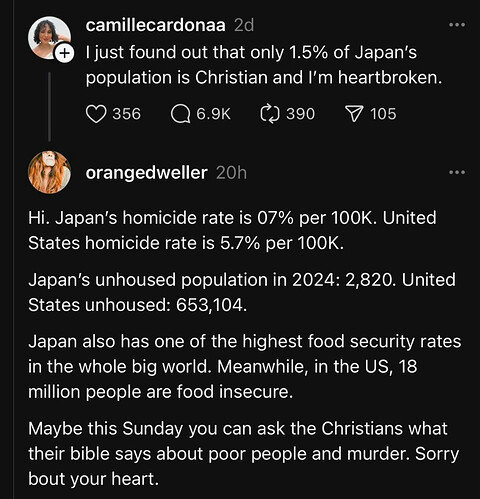Click the 390 reposts count
Image resolution: width=480 pixels, height=499 pixels.
click(x=300, y=114)
